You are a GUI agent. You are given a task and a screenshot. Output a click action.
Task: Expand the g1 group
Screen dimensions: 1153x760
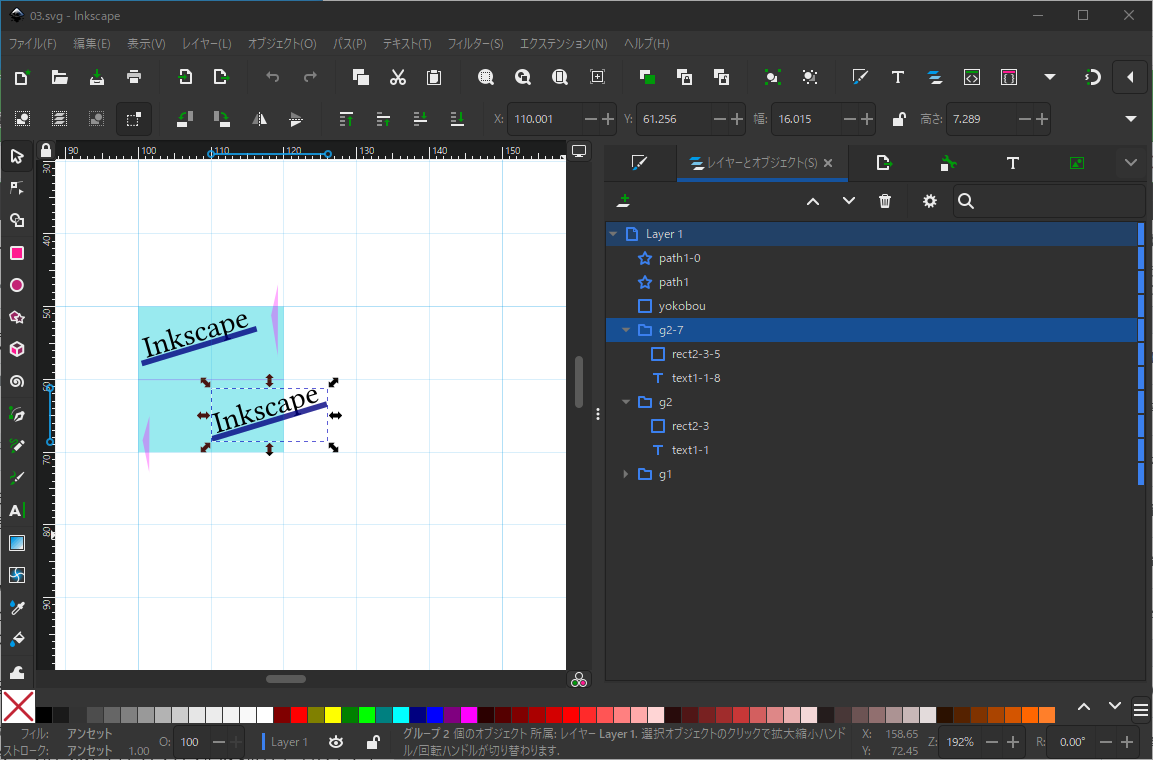coord(626,474)
